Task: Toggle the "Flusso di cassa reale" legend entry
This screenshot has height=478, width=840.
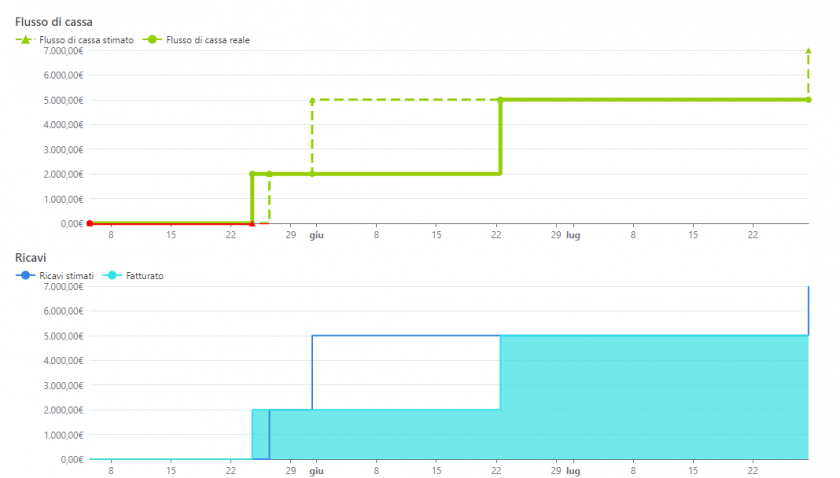Action: (207, 40)
